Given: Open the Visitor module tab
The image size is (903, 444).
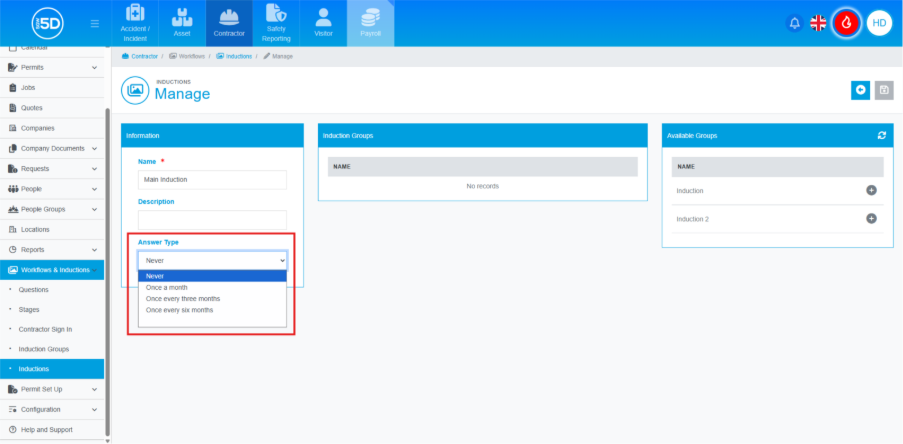Looking at the screenshot, I should pos(323,23).
